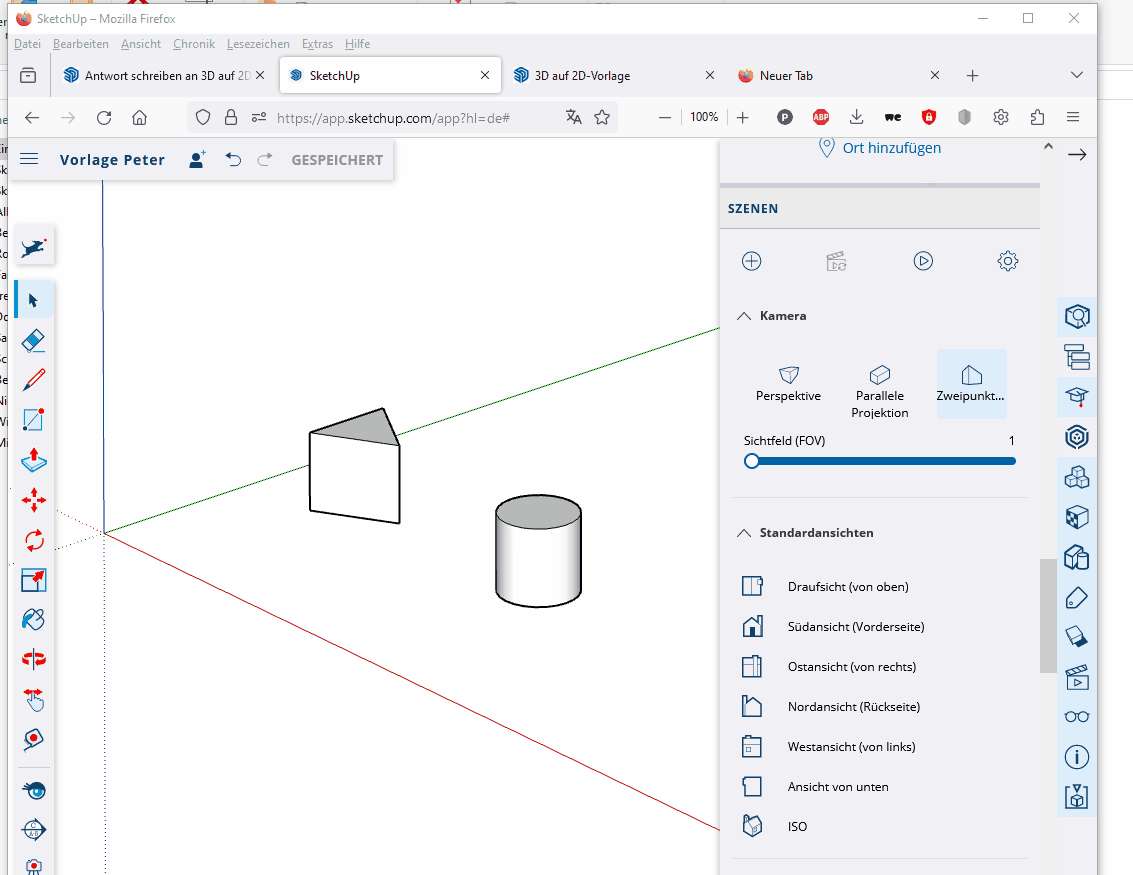The width and height of the screenshot is (1133, 875).
Task: Collapse the Standardansichten section
Action: pyautogui.click(x=744, y=533)
